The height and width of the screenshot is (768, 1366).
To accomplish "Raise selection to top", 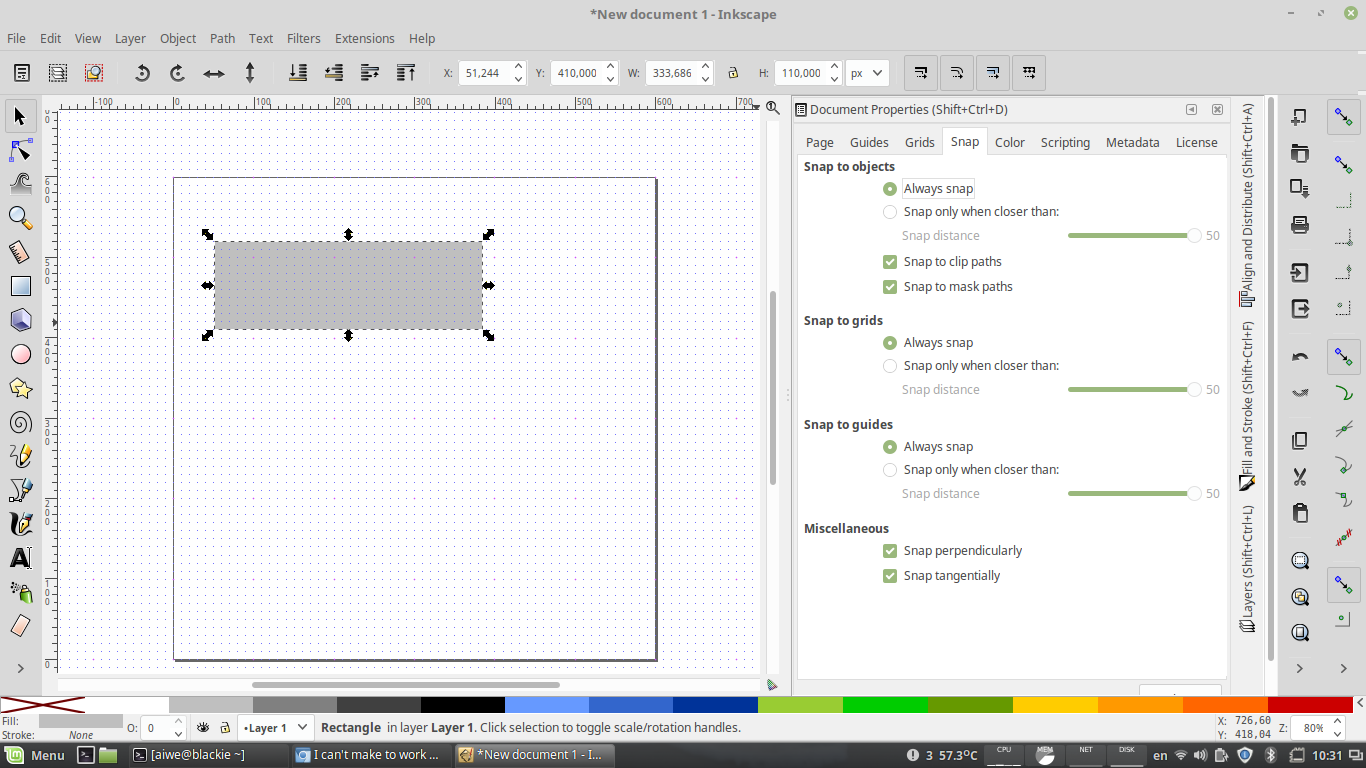I will [x=406, y=73].
